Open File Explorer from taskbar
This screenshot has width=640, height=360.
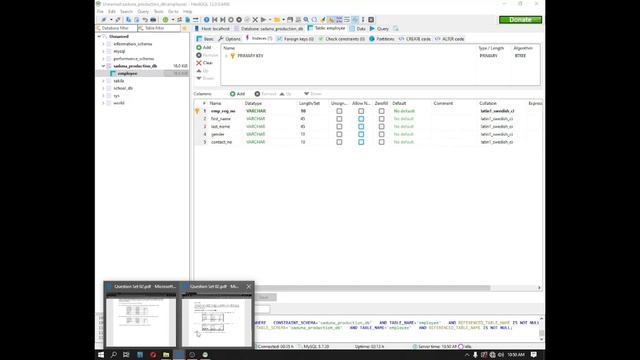(166, 355)
